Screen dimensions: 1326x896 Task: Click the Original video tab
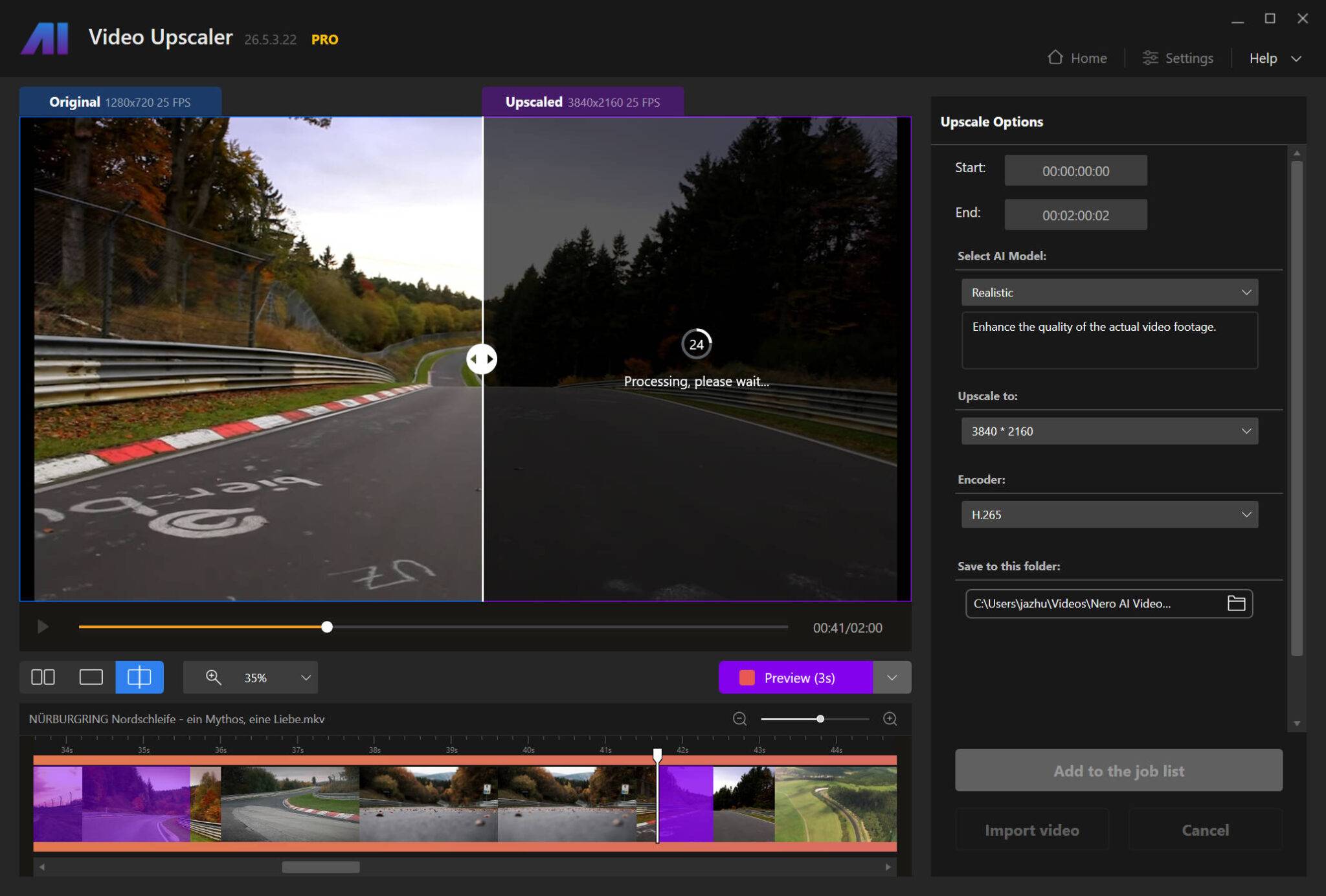120,102
